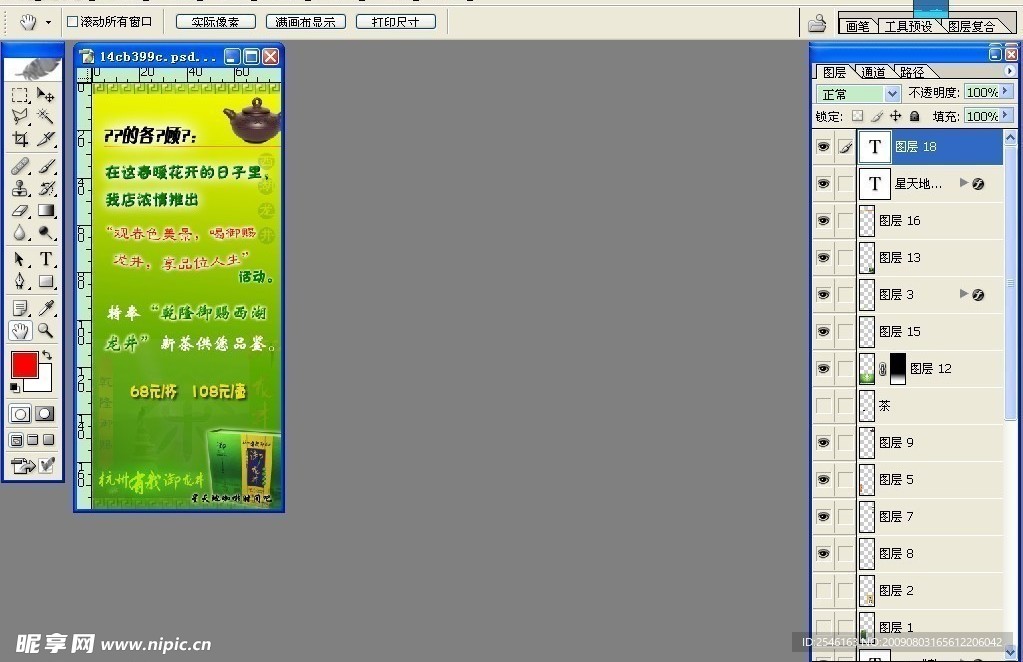This screenshot has height=662, width=1023.
Task: Hide layer 图层 12
Action: point(823,369)
